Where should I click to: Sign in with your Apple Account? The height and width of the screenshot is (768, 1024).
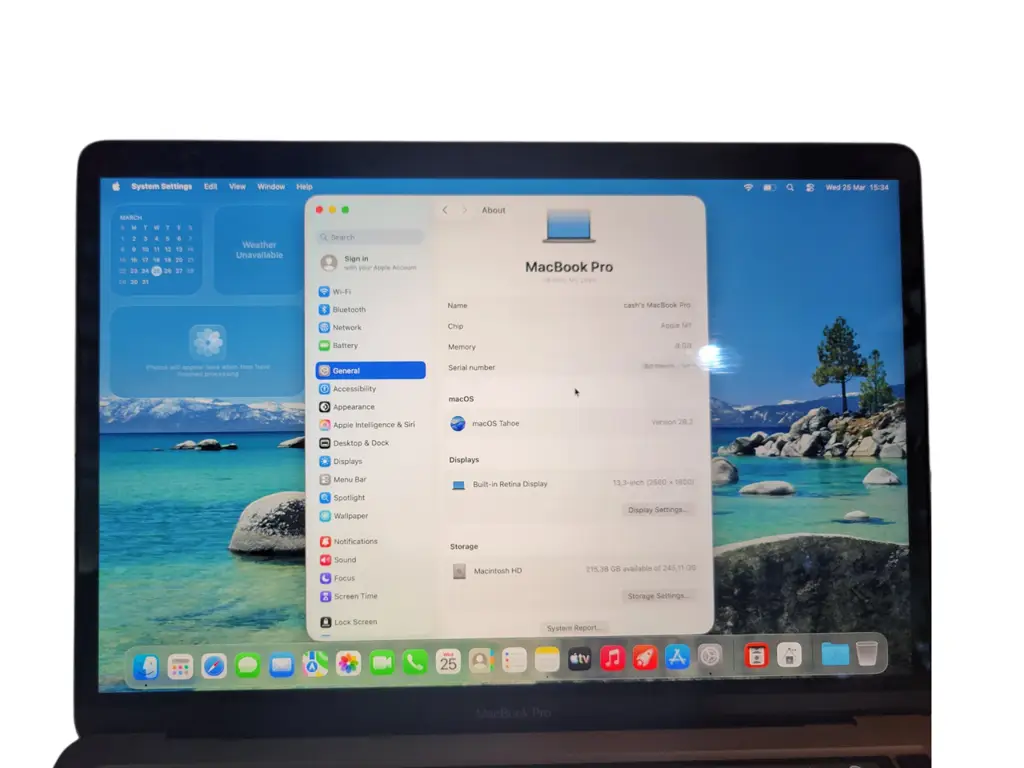tap(370, 263)
